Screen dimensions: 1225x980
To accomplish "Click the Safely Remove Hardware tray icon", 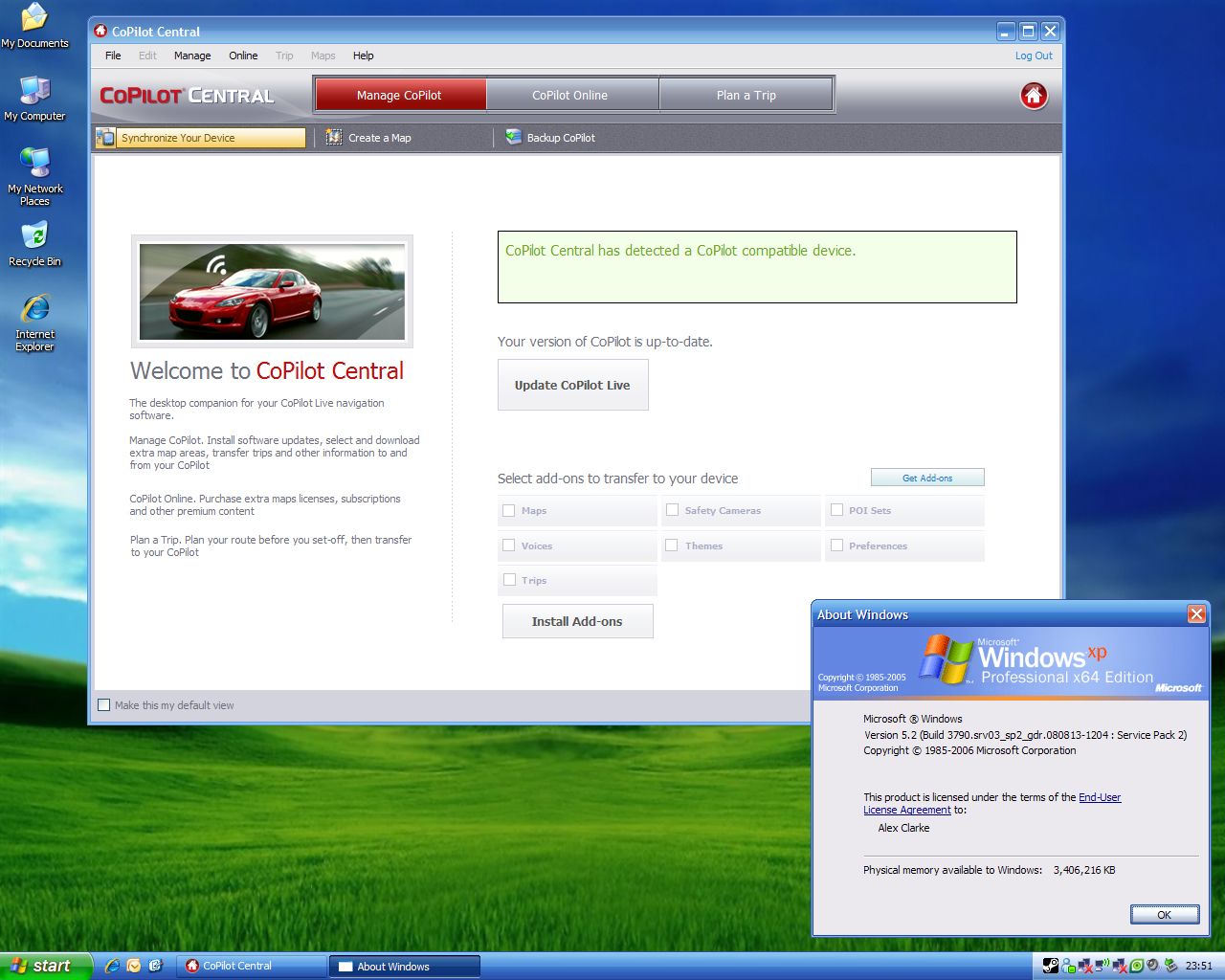I will click(x=1170, y=966).
